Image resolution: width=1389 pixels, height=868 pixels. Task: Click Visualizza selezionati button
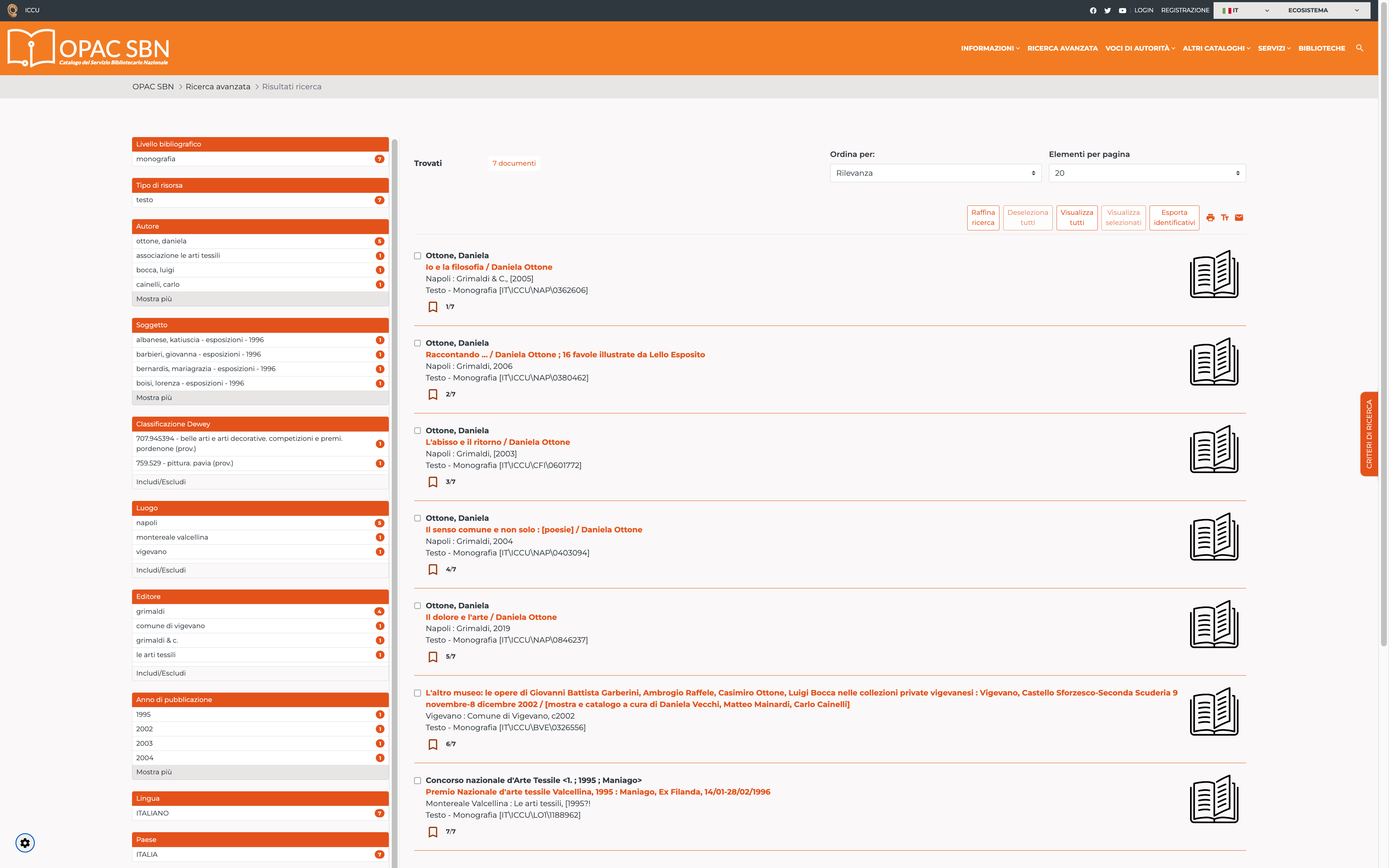(1123, 218)
